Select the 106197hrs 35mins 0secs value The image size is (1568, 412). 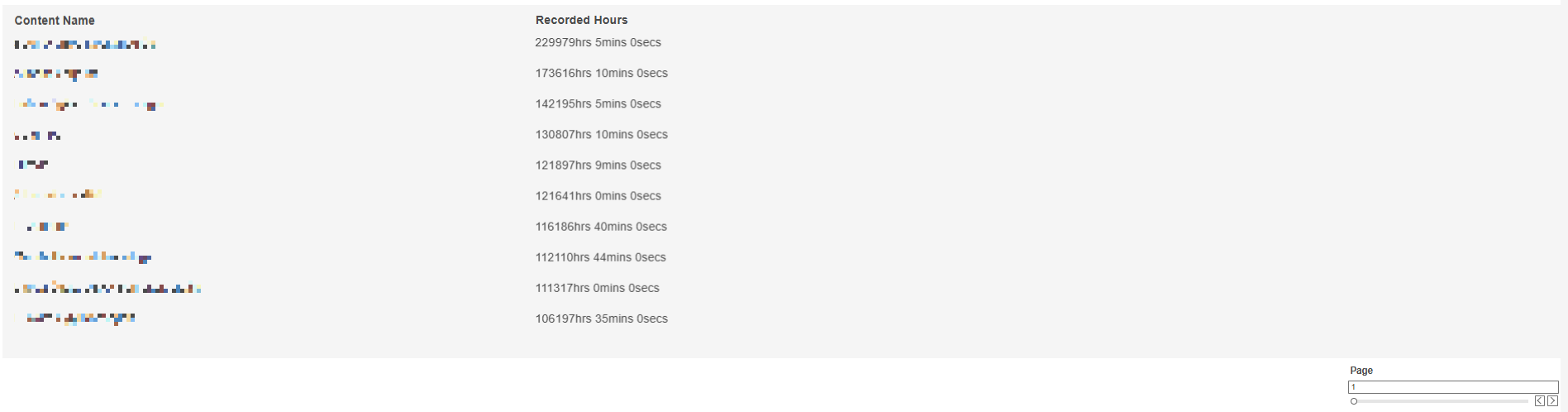(601, 318)
